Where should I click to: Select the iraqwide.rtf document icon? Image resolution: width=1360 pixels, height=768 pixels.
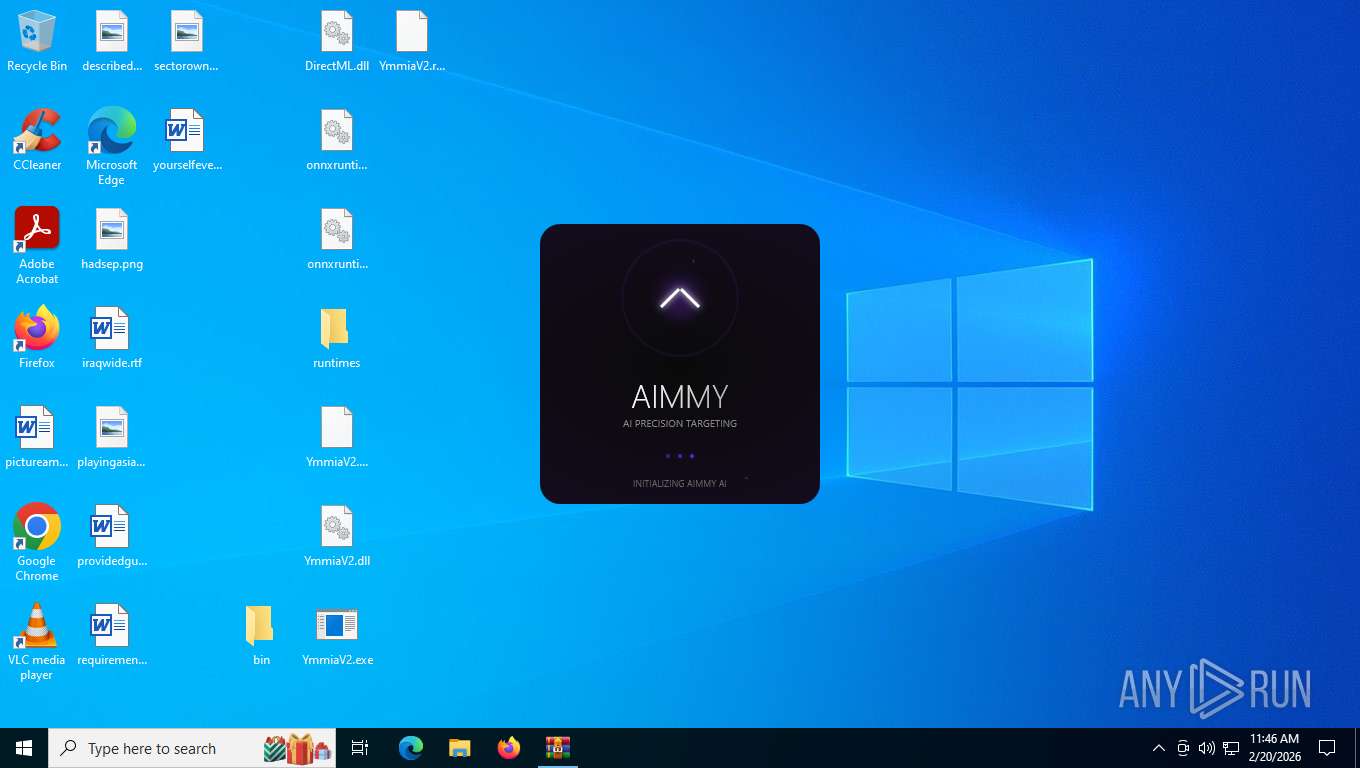pyautogui.click(x=112, y=338)
